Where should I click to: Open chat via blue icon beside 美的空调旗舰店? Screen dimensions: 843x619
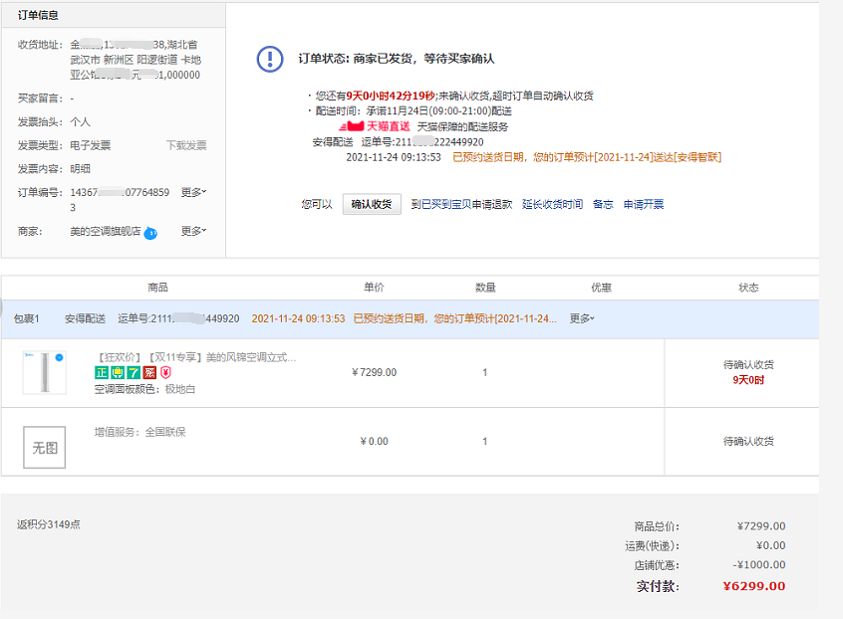pos(151,233)
